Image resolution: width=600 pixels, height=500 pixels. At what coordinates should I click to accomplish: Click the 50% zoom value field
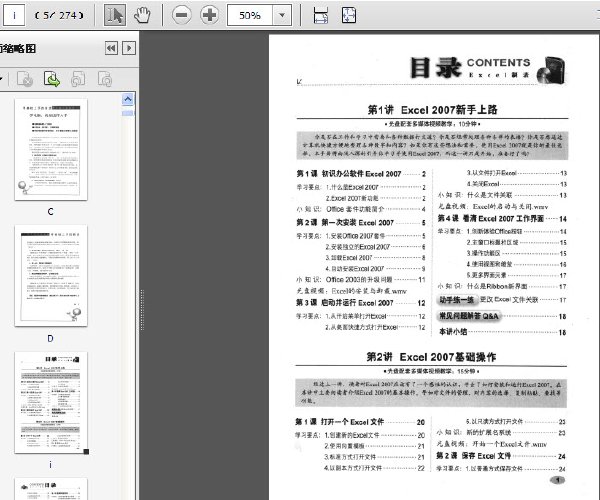point(250,15)
